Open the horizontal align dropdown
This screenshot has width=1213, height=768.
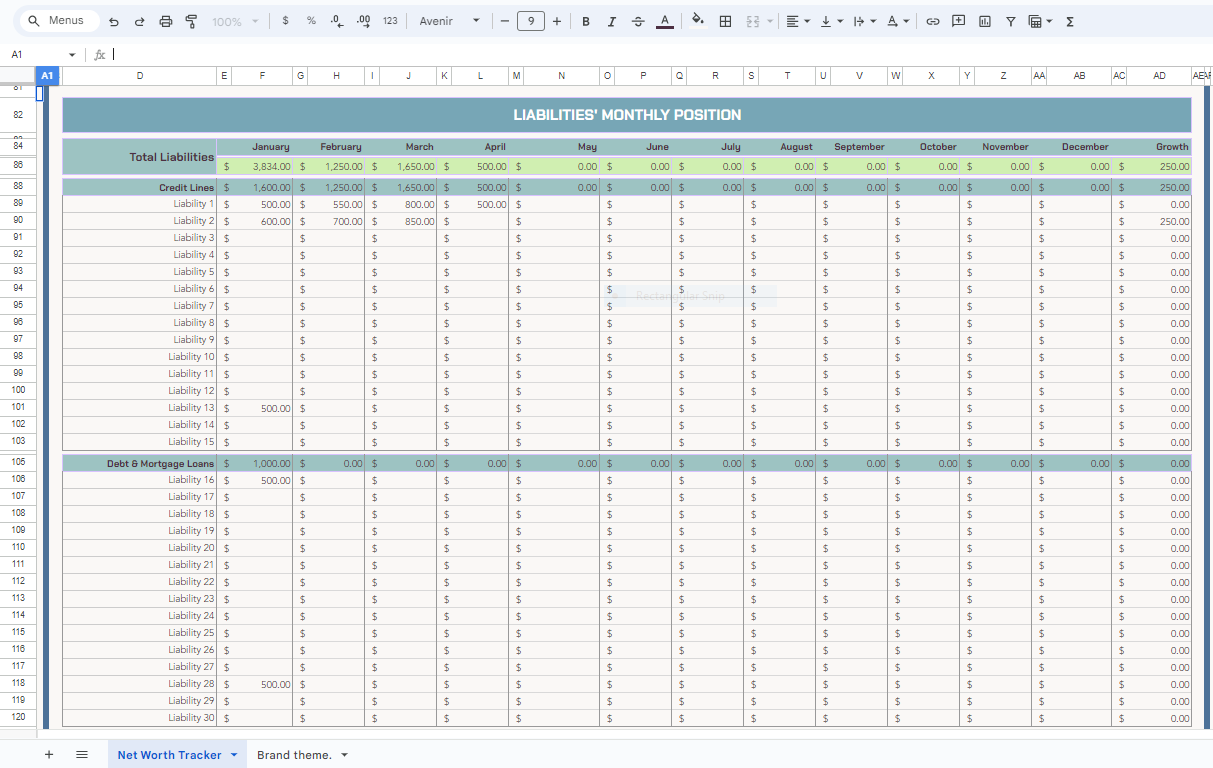click(x=797, y=20)
